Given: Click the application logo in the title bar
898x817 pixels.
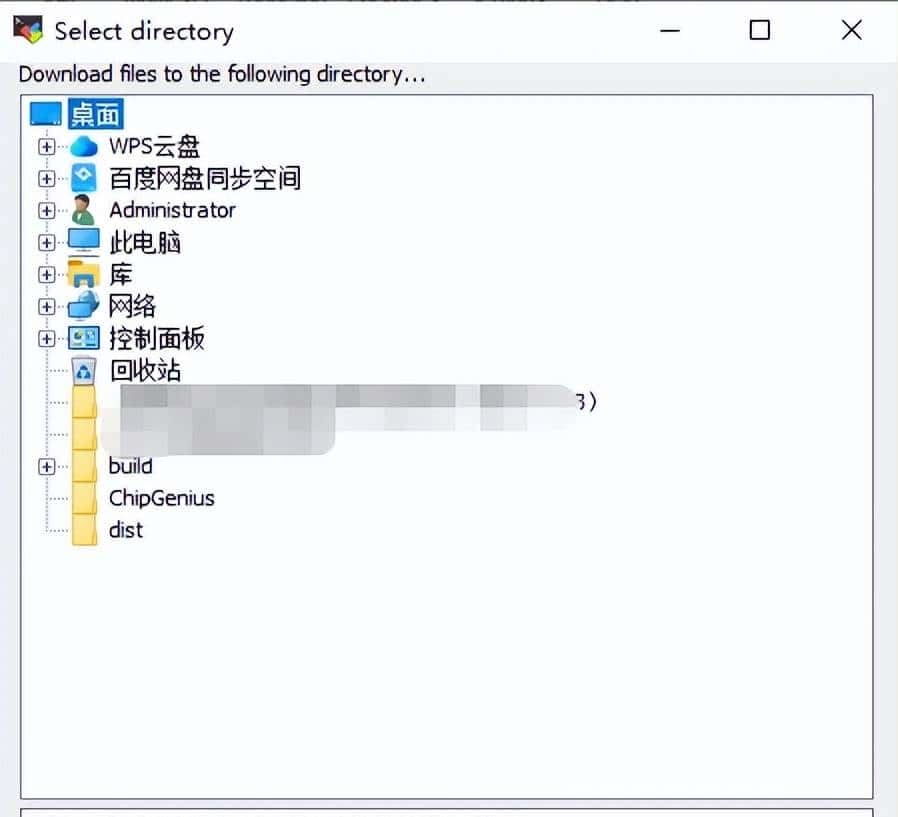Looking at the screenshot, I should 27,30.
